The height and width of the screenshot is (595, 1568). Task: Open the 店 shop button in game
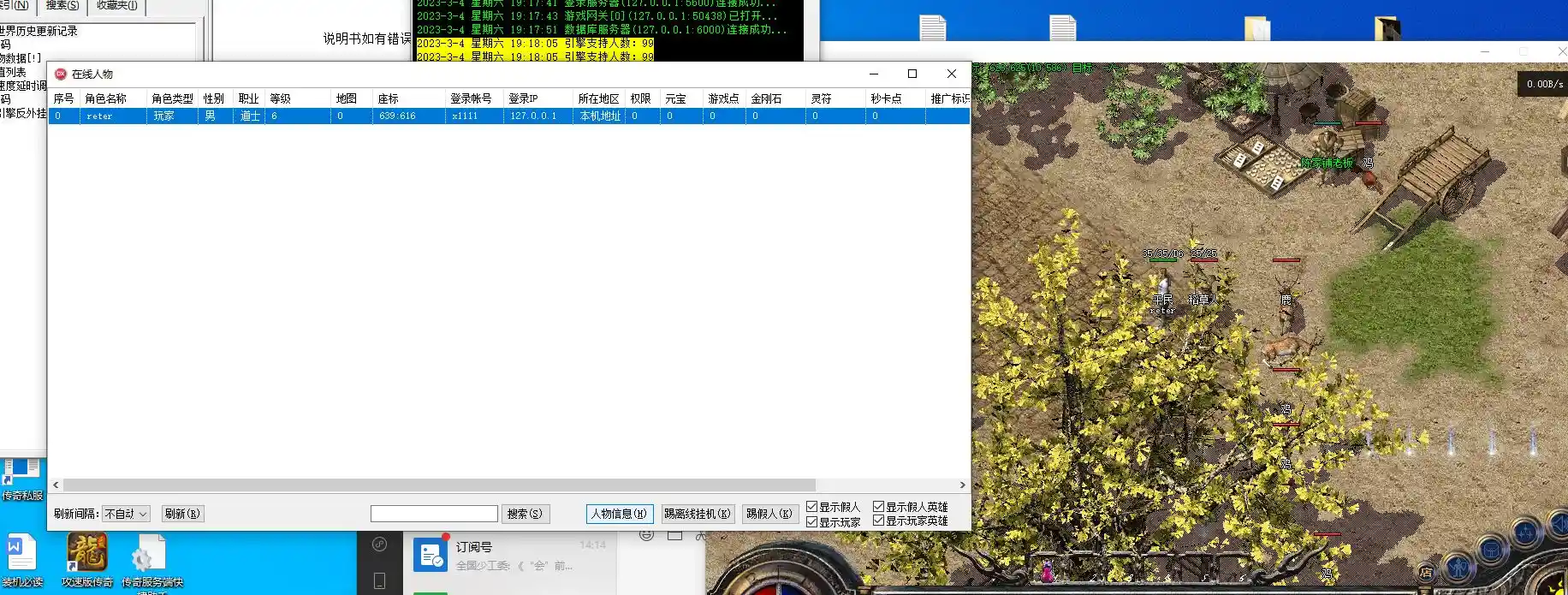point(1426,573)
